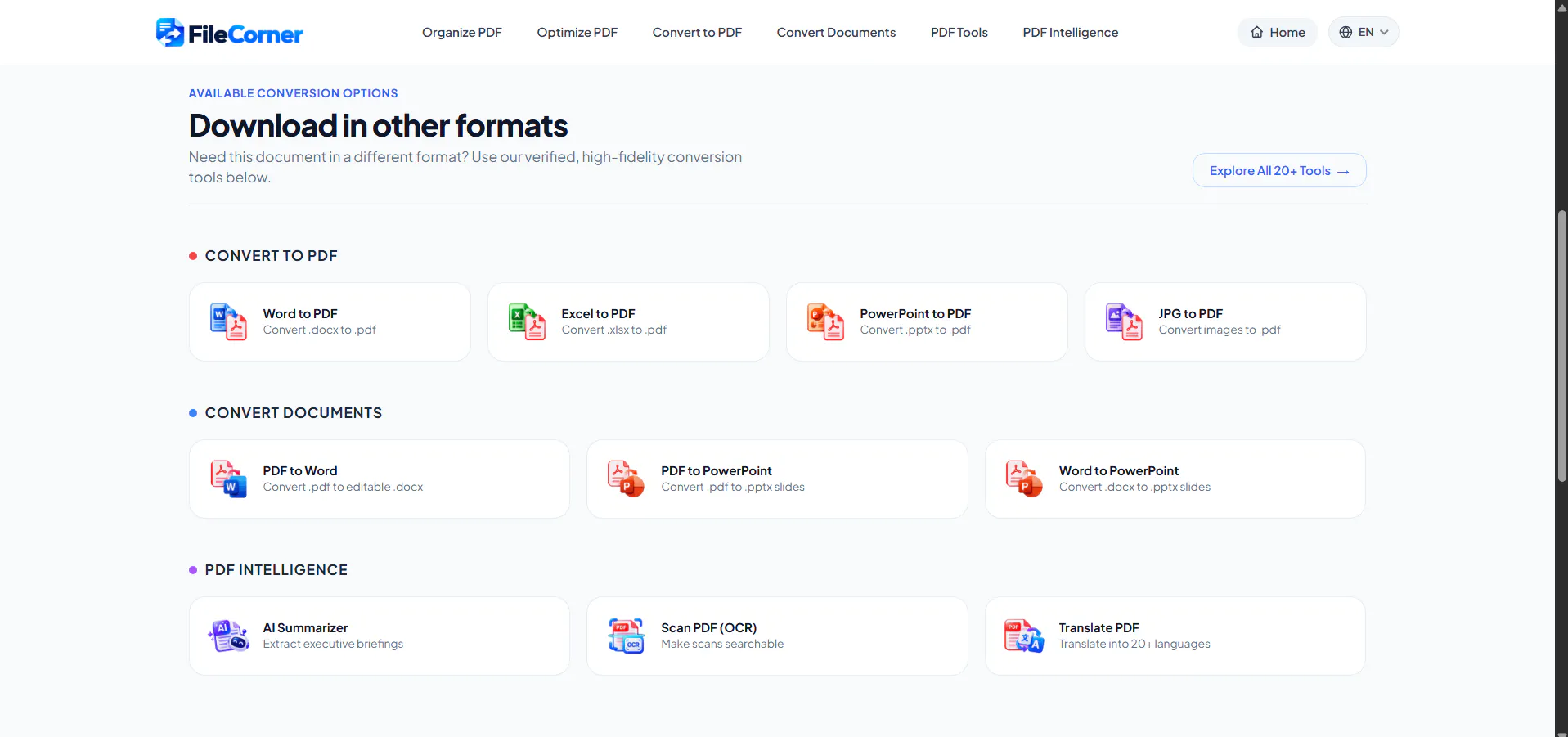Click 'Convert .docx to .pdf' description
Image resolution: width=1568 pixels, height=737 pixels.
pyautogui.click(x=320, y=330)
